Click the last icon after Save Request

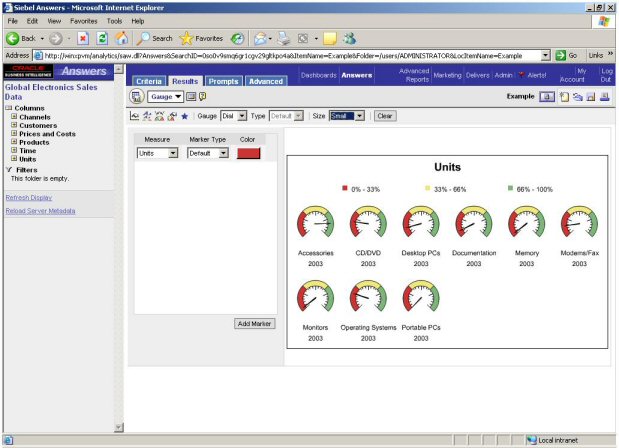(604, 96)
